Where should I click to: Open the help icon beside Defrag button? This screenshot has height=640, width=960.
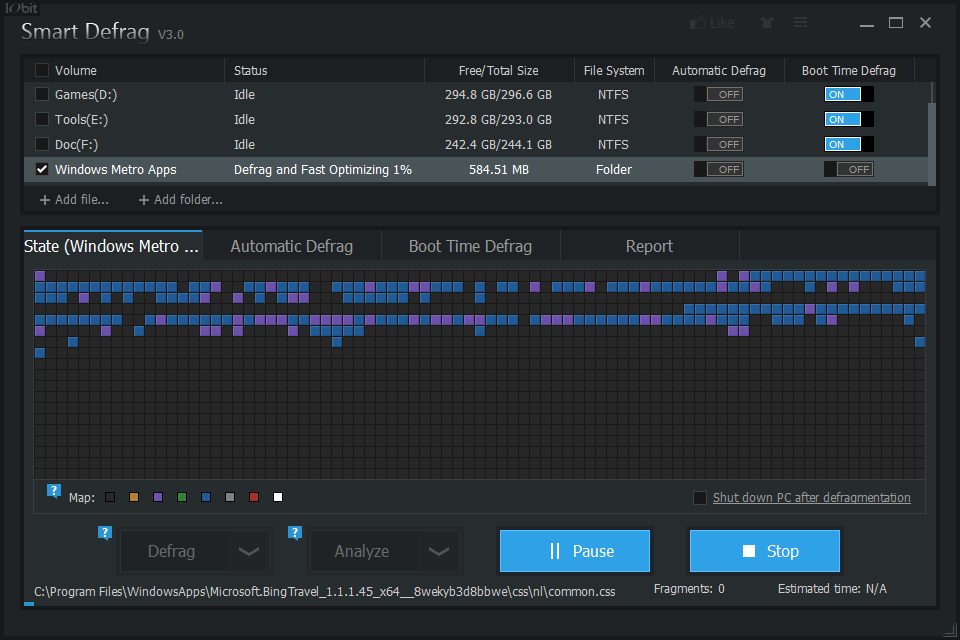(105, 533)
